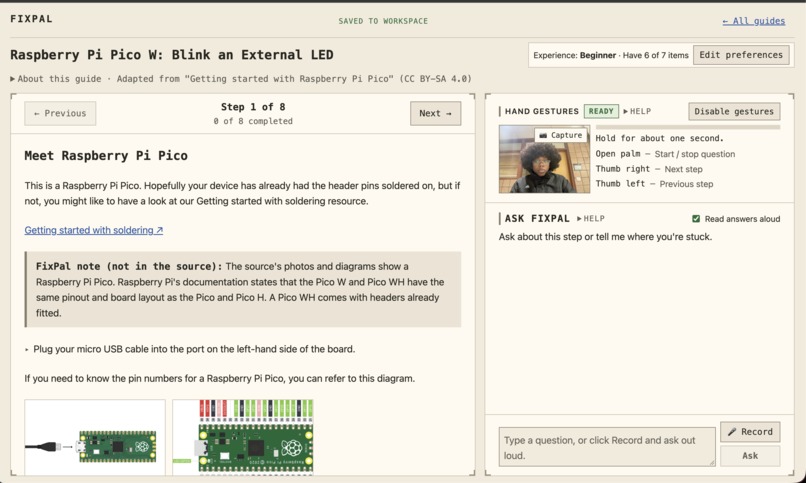Click the guide title Raspberry Pi Pico W
This screenshot has width=806, height=483.
click(172, 55)
